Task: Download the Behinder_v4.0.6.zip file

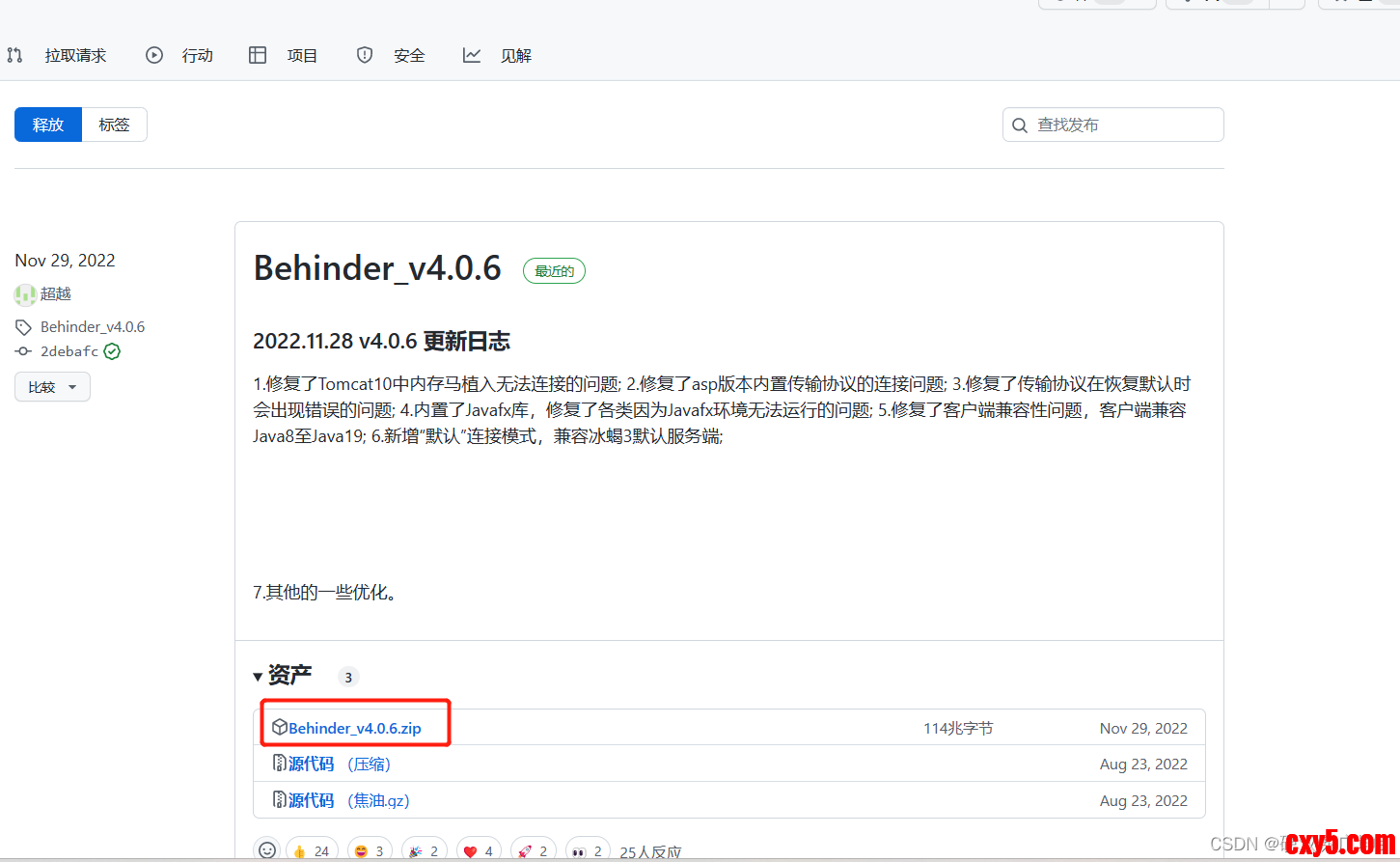Action: click(x=354, y=728)
